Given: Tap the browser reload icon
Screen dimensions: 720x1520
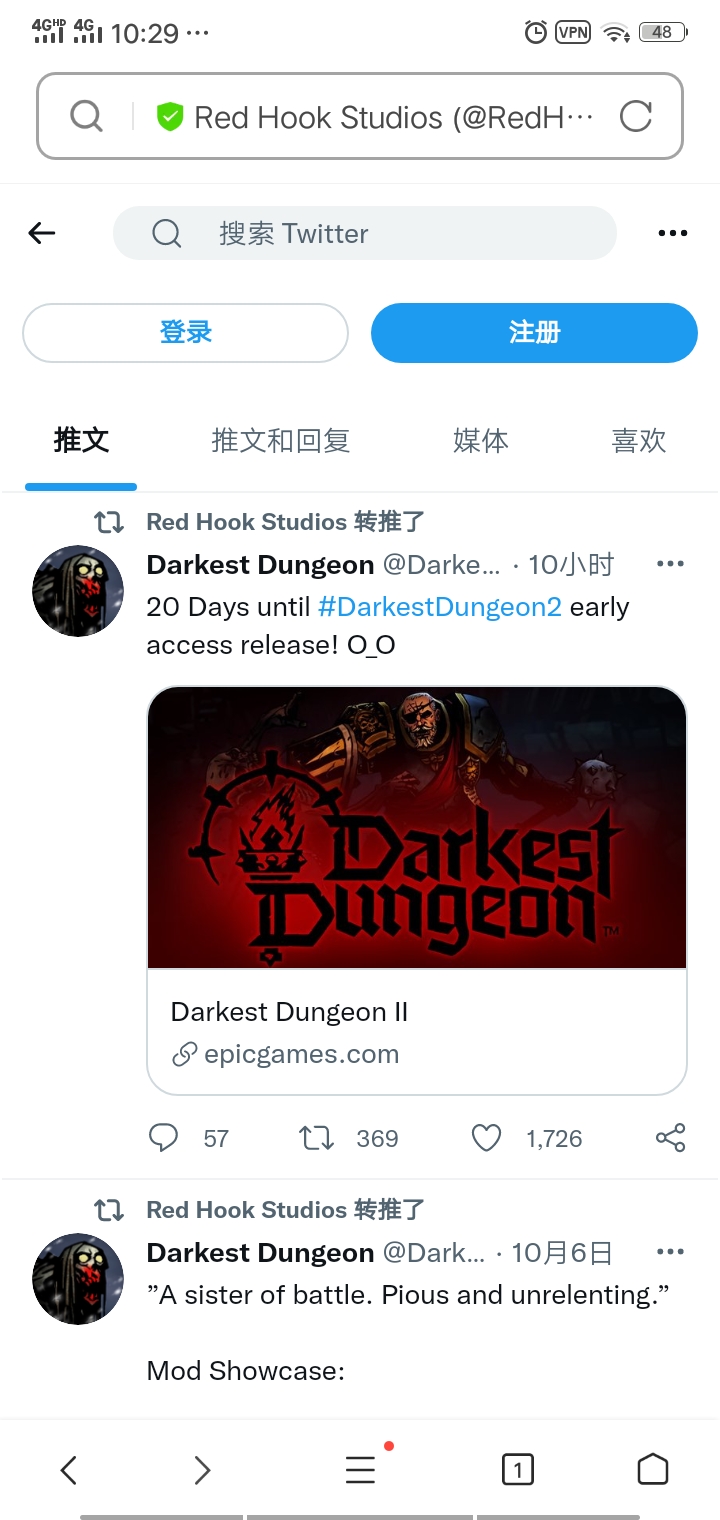Looking at the screenshot, I should tap(636, 117).
